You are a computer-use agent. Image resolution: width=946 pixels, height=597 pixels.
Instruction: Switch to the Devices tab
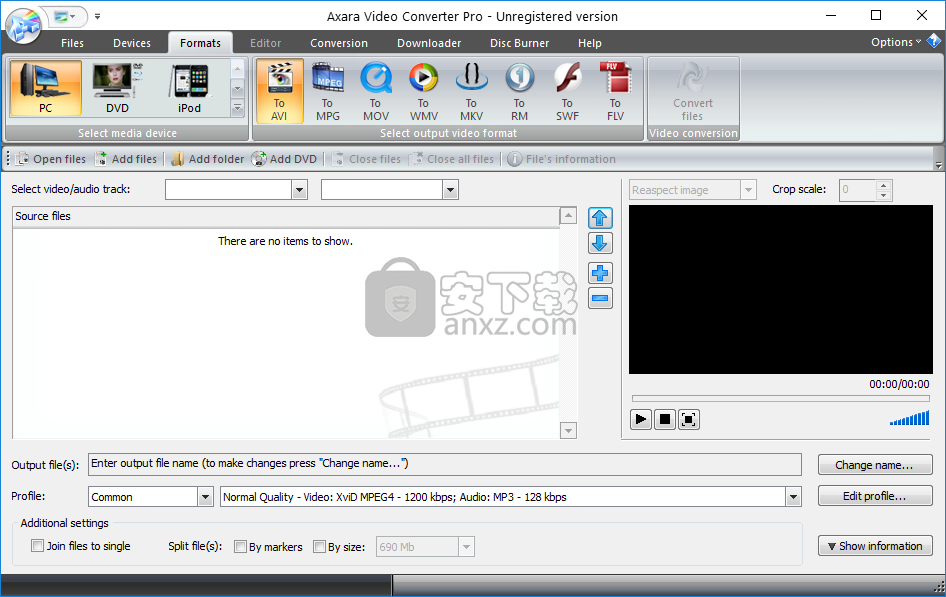pyautogui.click(x=132, y=43)
